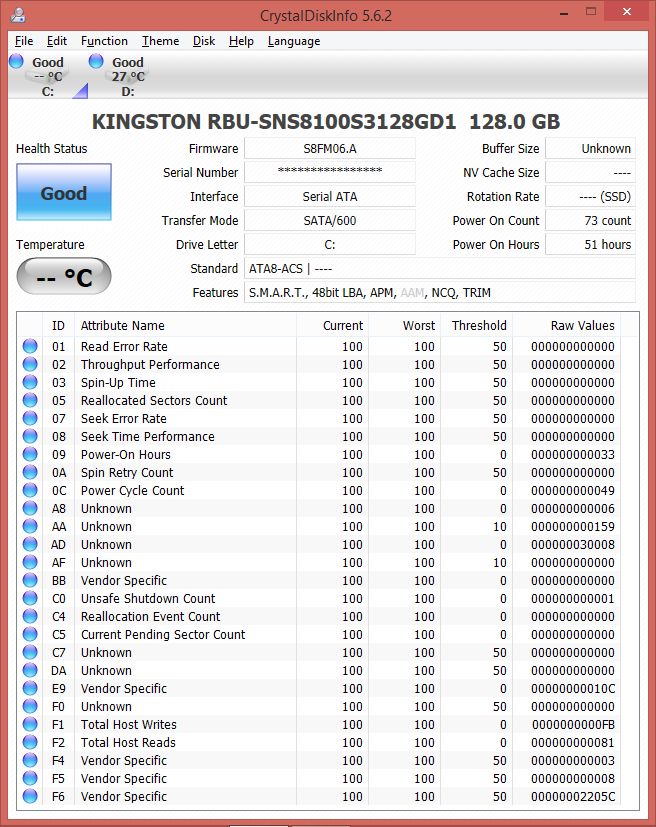This screenshot has height=827, width=656.
Task: Click the temperature display button
Action: point(64,276)
